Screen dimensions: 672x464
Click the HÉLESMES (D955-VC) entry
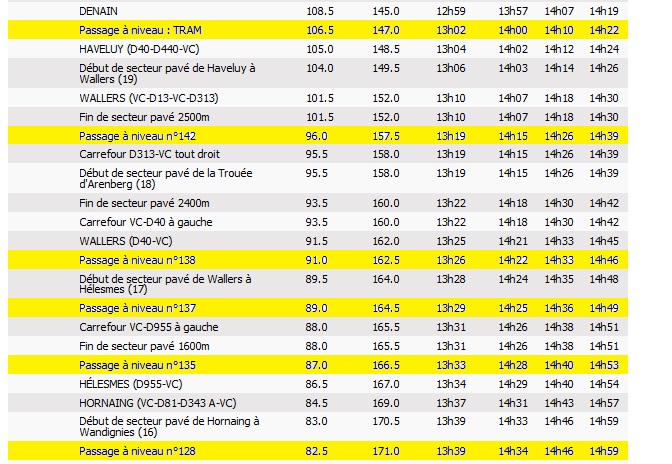pyautogui.click(x=128, y=384)
